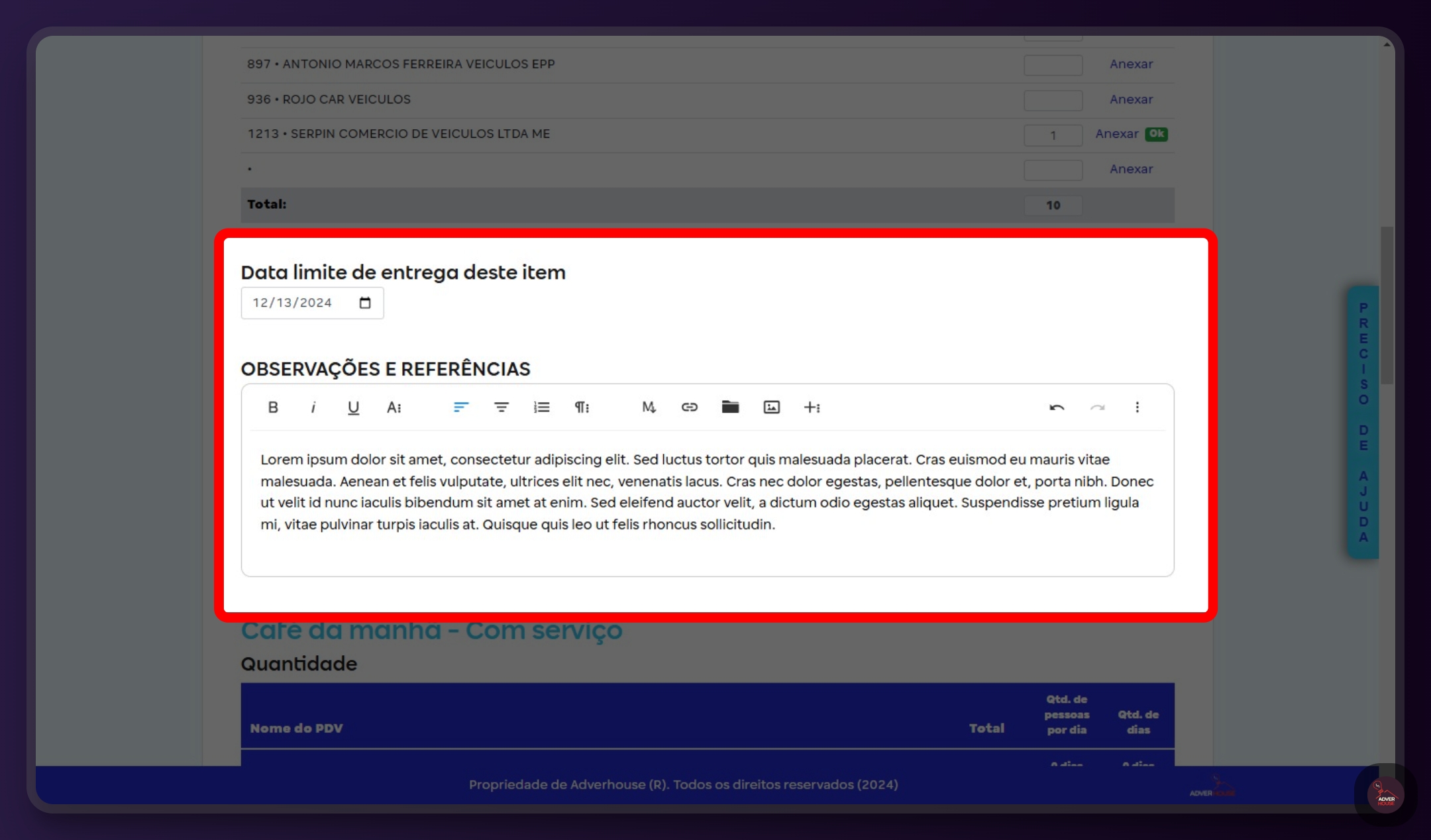Insert an image into the editor
This screenshot has height=840, width=1431.
[771, 407]
